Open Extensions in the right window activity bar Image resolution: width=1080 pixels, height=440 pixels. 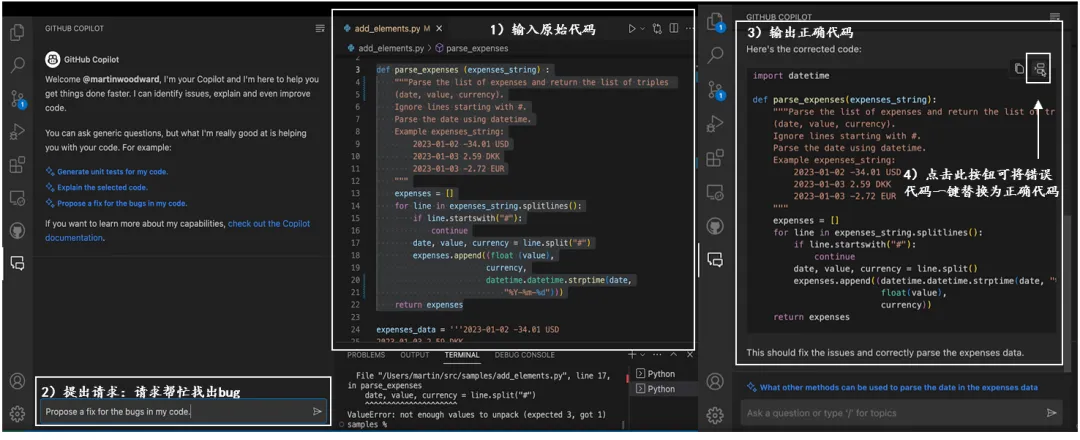coord(716,158)
